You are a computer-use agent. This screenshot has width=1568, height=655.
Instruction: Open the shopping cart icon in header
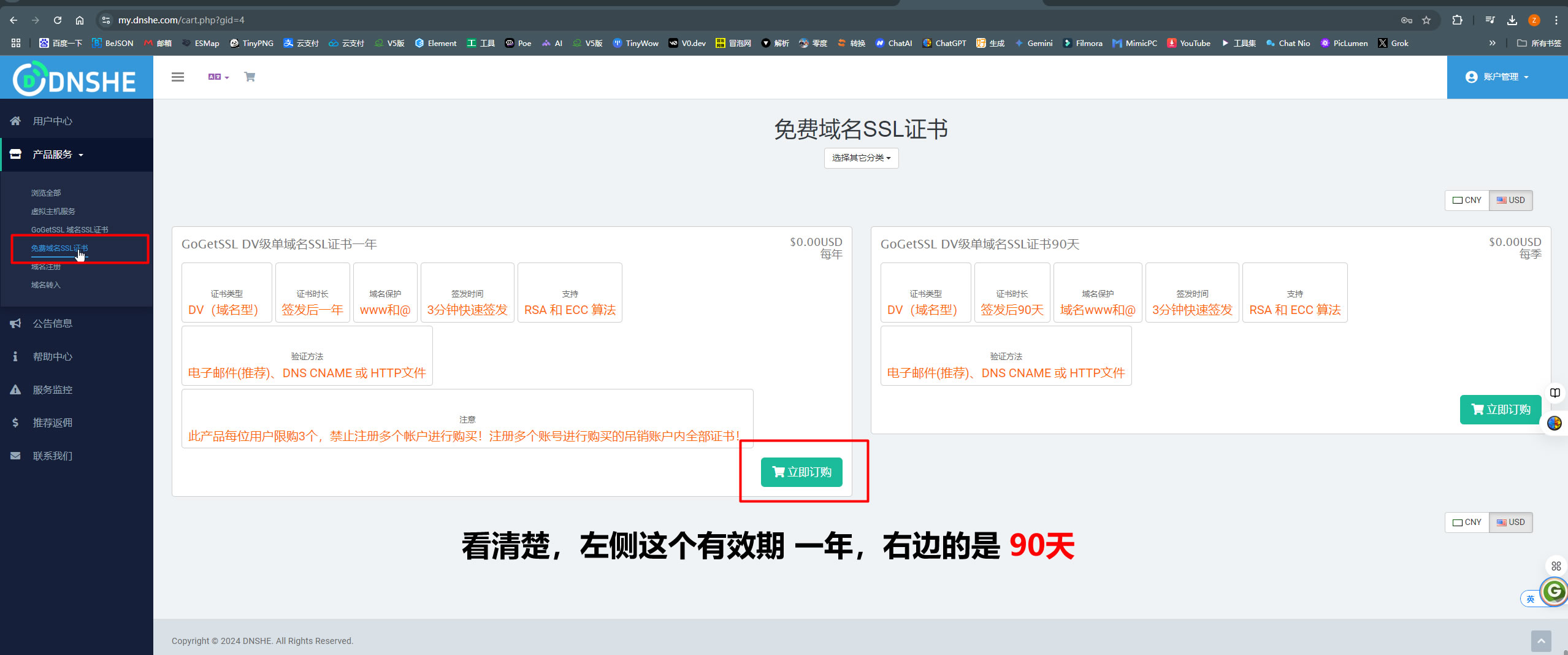click(250, 77)
